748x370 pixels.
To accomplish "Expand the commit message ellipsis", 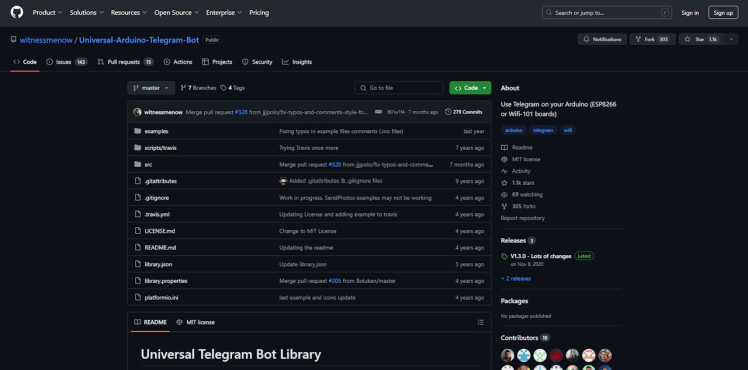I will 378,112.
